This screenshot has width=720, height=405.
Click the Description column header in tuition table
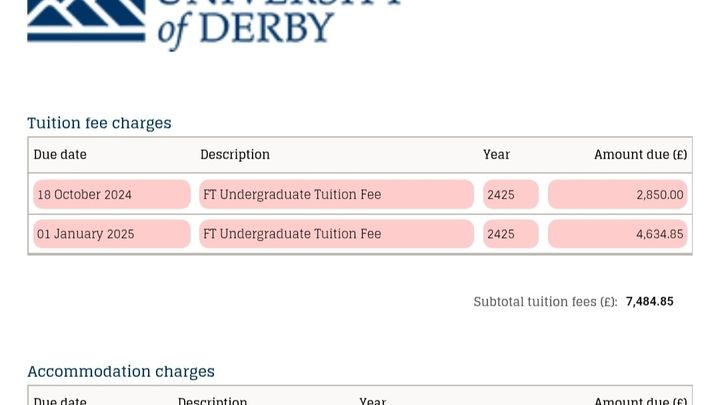tap(235, 154)
